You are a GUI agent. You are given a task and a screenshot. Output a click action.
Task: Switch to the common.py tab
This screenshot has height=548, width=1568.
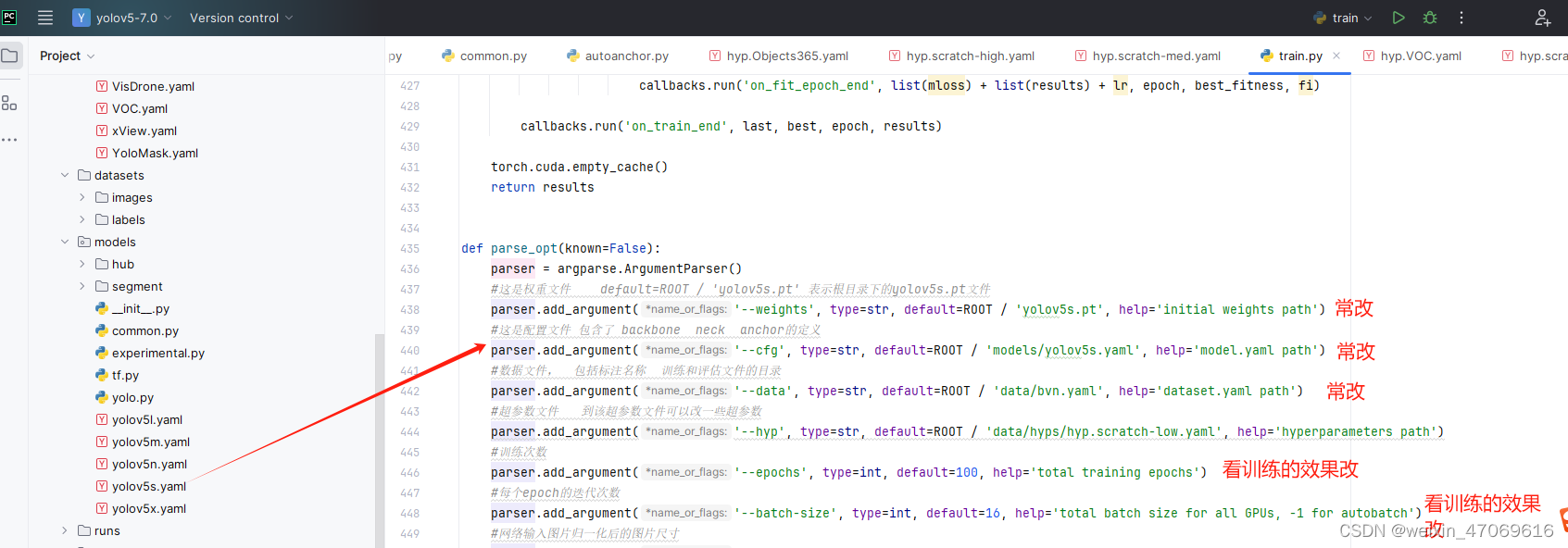pyautogui.click(x=484, y=56)
